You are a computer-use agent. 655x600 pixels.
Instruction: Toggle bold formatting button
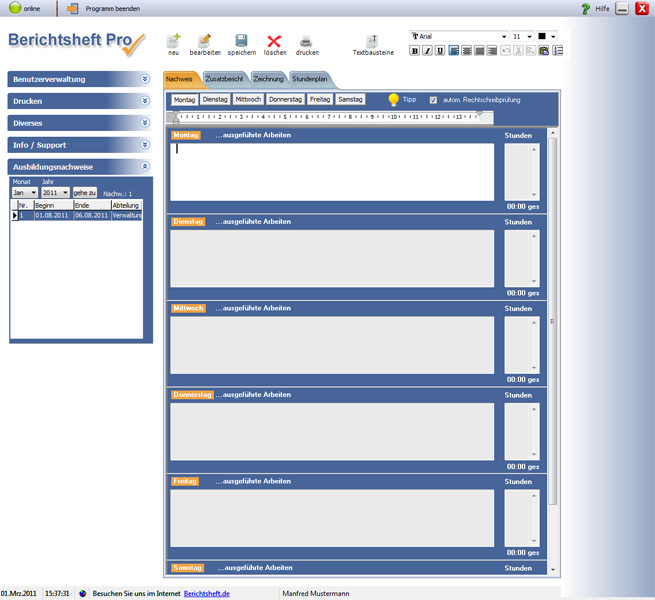pyautogui.click(x=414, y=51)
